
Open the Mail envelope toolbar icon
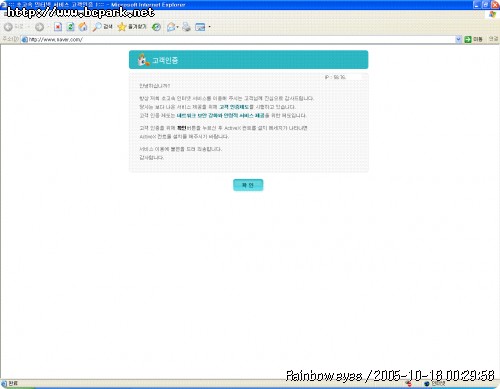[171, 27]
